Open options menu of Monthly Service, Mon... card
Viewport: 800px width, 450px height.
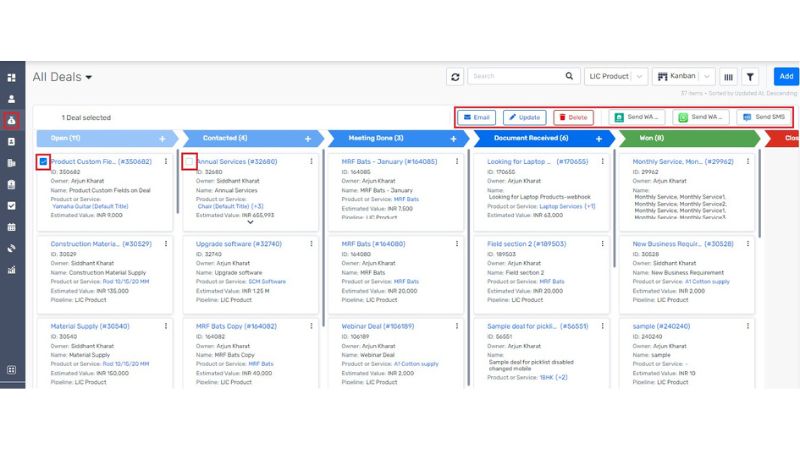(x=748, y=161)
